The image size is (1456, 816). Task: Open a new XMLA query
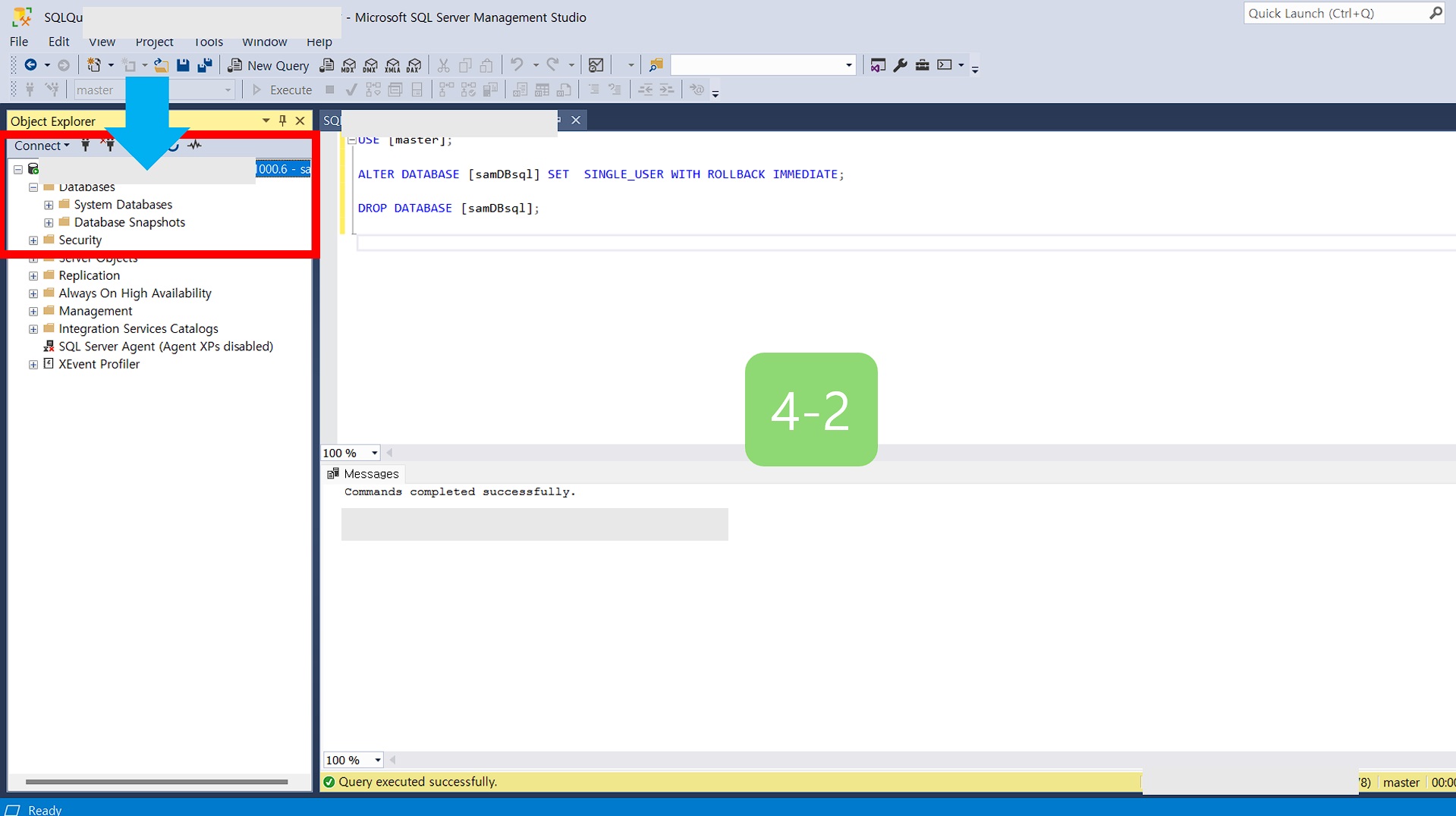pos(393,65)
